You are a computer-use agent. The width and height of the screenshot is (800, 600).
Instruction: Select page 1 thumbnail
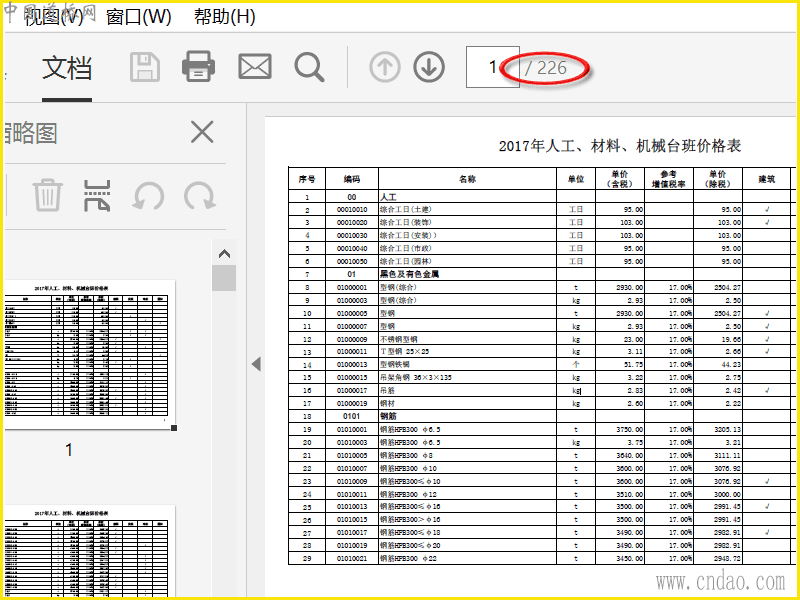click(x=90, y=355)
